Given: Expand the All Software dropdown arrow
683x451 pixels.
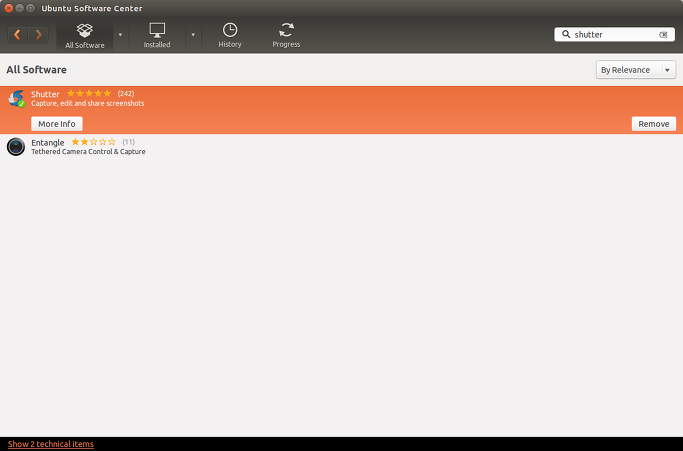Looking at the screenshot, I should pyautogui.click(x=120, y=35).
